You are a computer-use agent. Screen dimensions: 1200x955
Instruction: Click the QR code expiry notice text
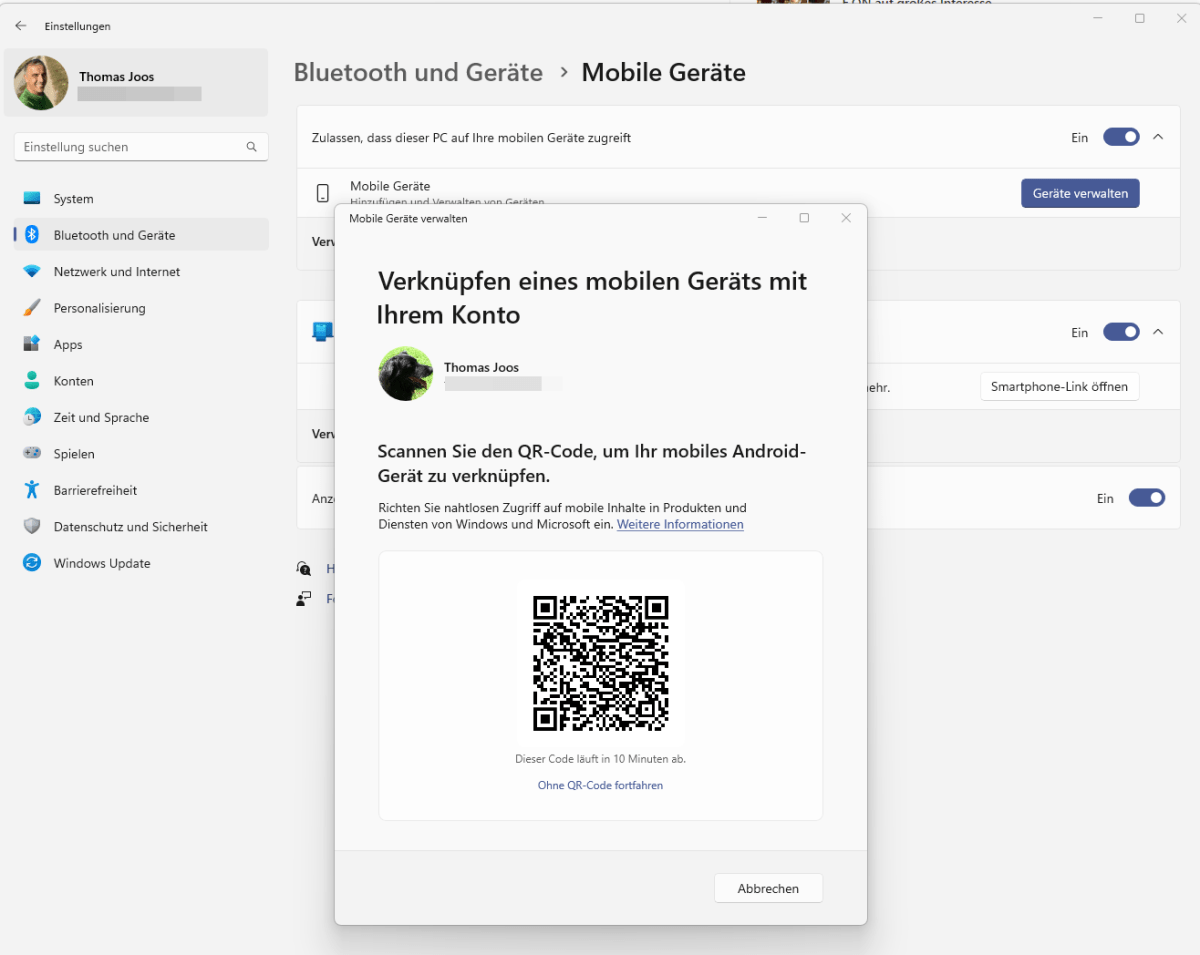[600, 759]
